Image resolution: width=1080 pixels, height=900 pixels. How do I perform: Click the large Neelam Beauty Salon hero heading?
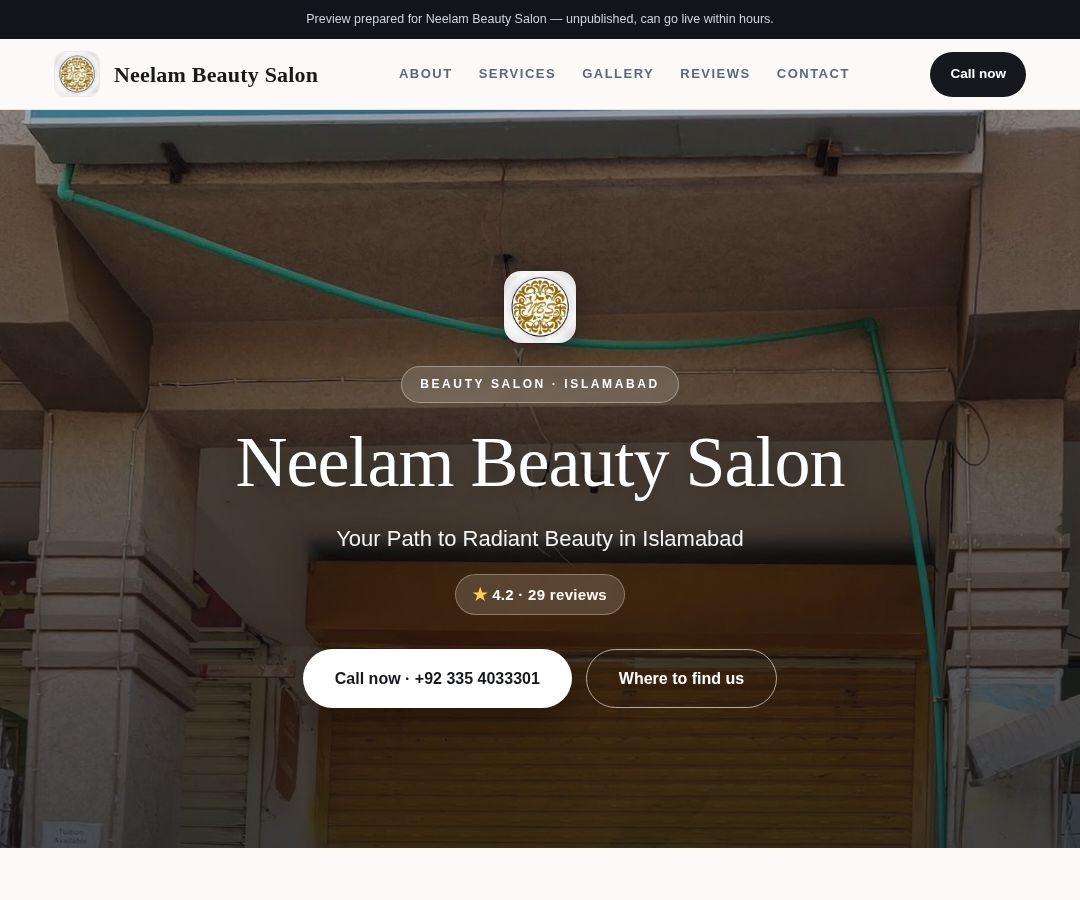coord(540,464)
